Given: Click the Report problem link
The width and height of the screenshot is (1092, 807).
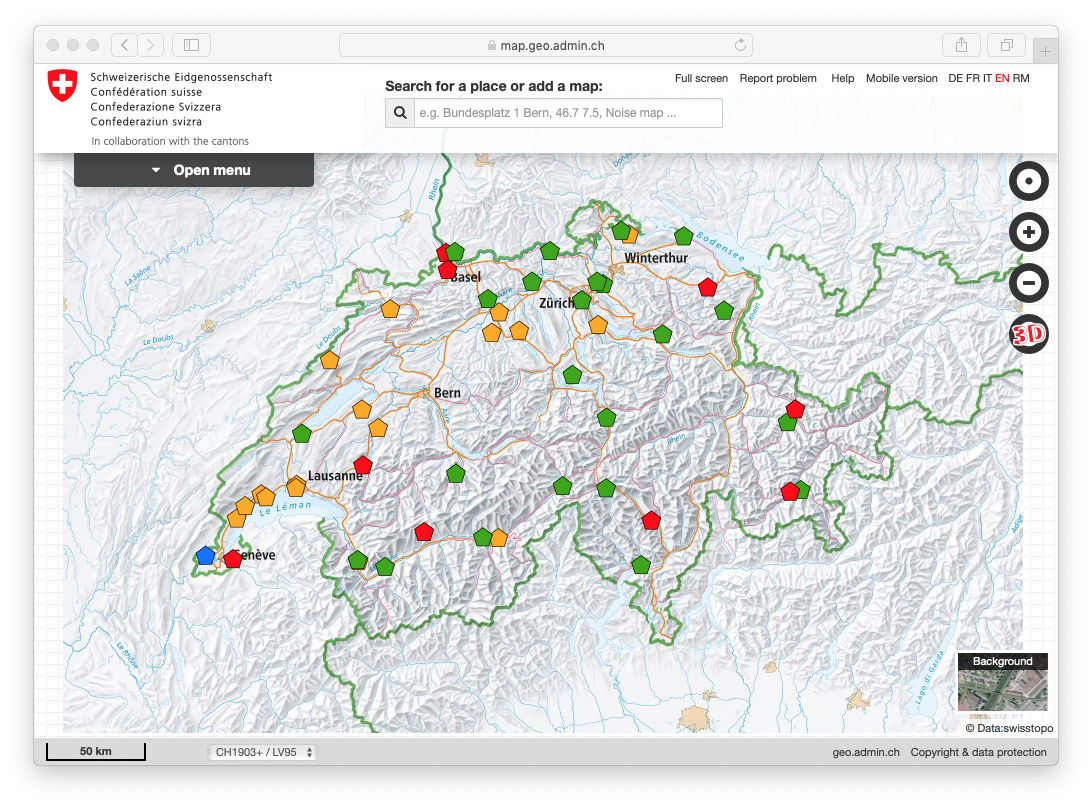Looking at the screenshot, I should (x=778, y=78).
